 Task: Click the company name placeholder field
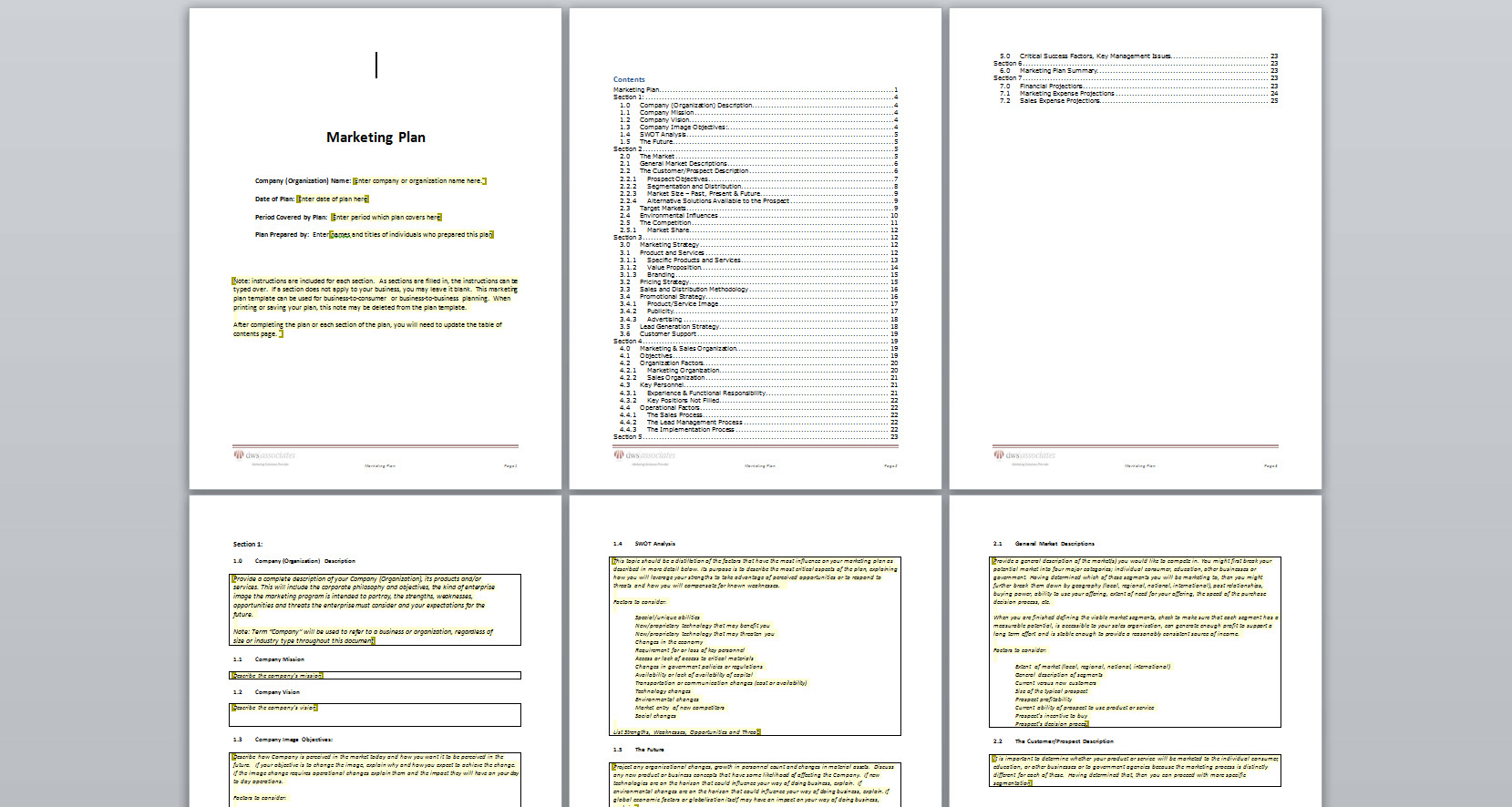pyautogui.click(x=420, y=181)
